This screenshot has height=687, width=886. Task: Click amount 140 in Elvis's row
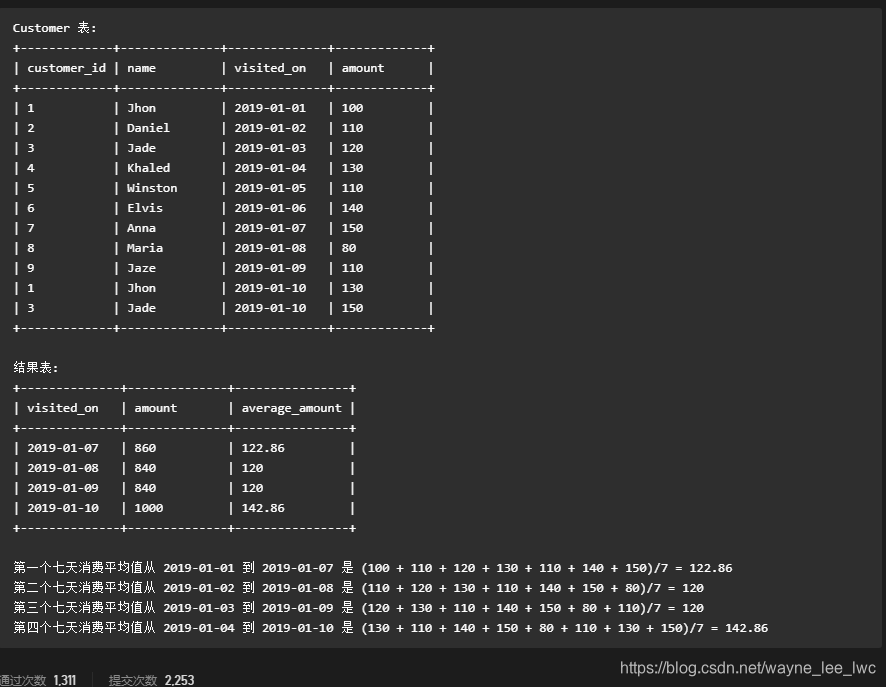(x=352, y=208)
